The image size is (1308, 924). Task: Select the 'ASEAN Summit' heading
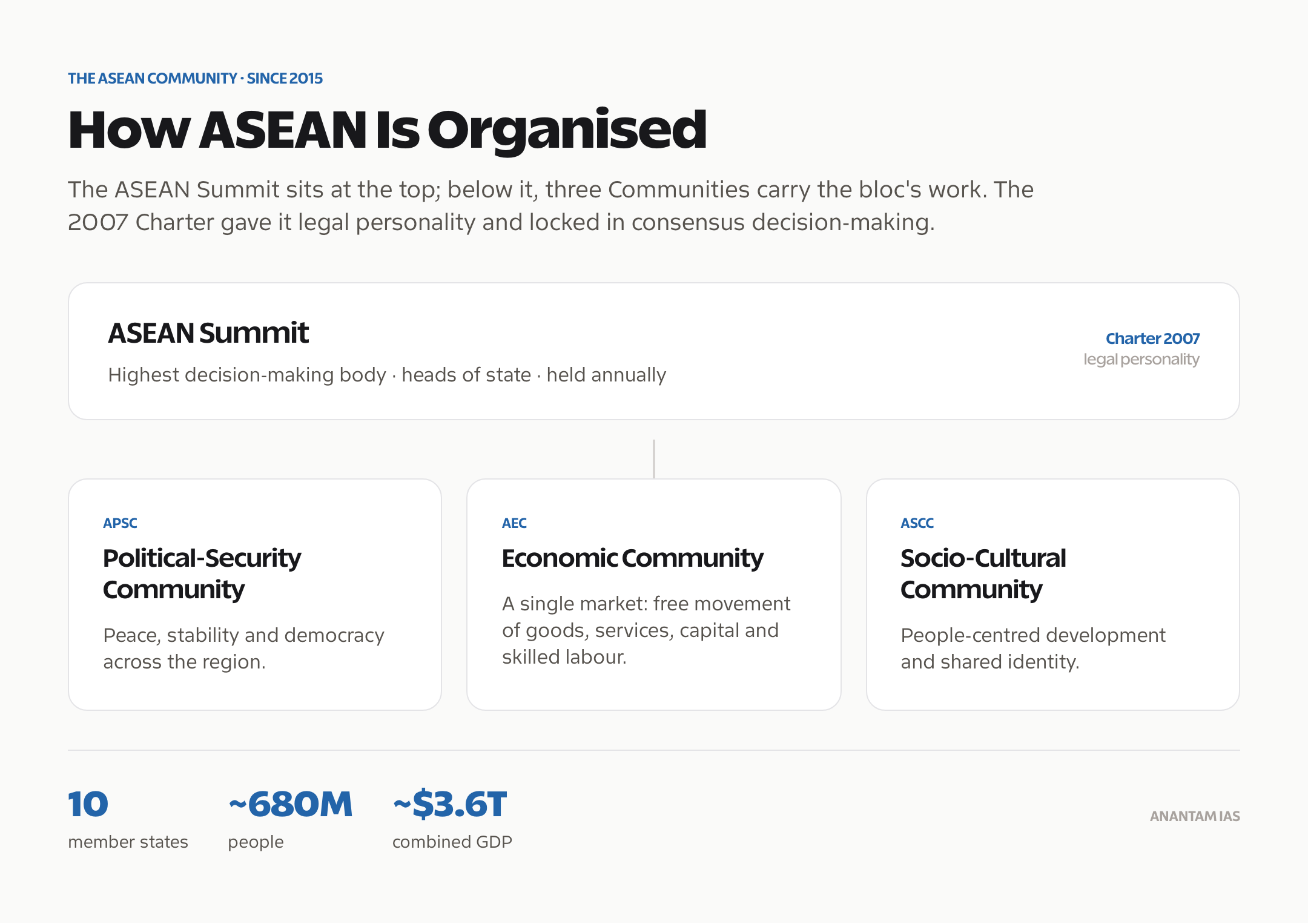[208, 332]
